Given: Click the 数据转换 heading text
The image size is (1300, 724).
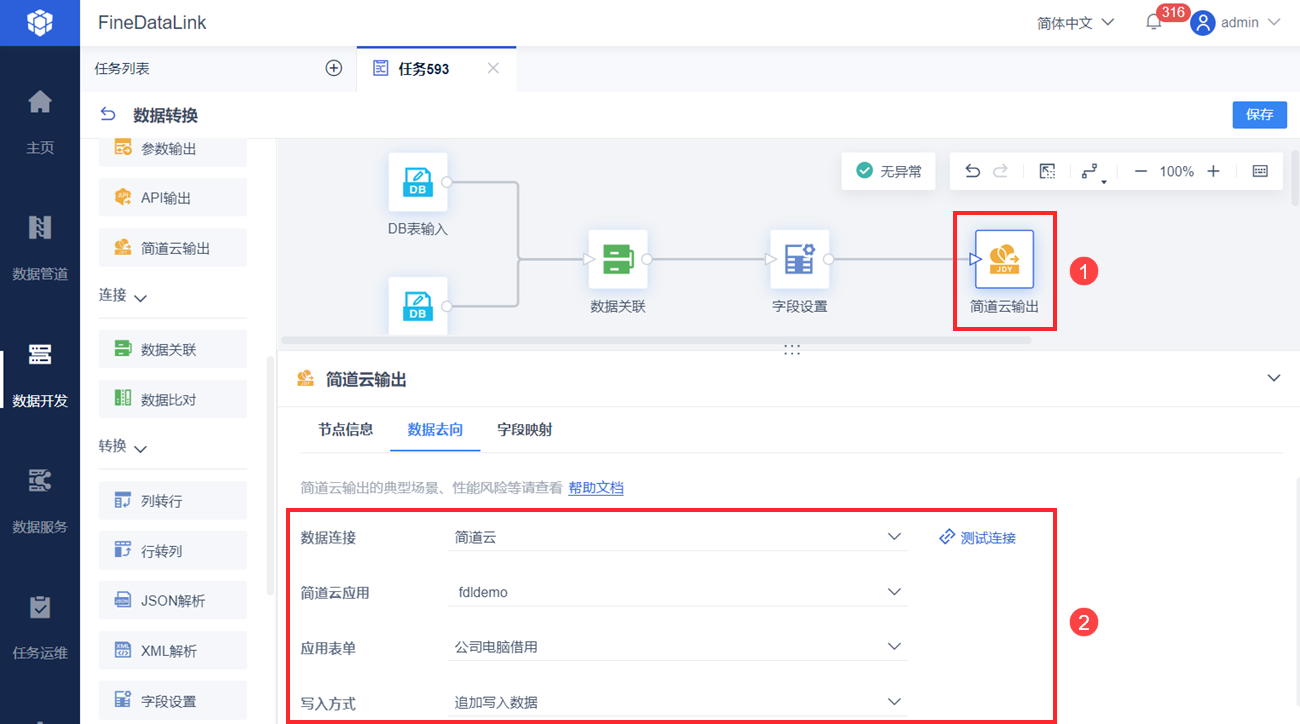Looking at the screenshot, I should [166, 116].
